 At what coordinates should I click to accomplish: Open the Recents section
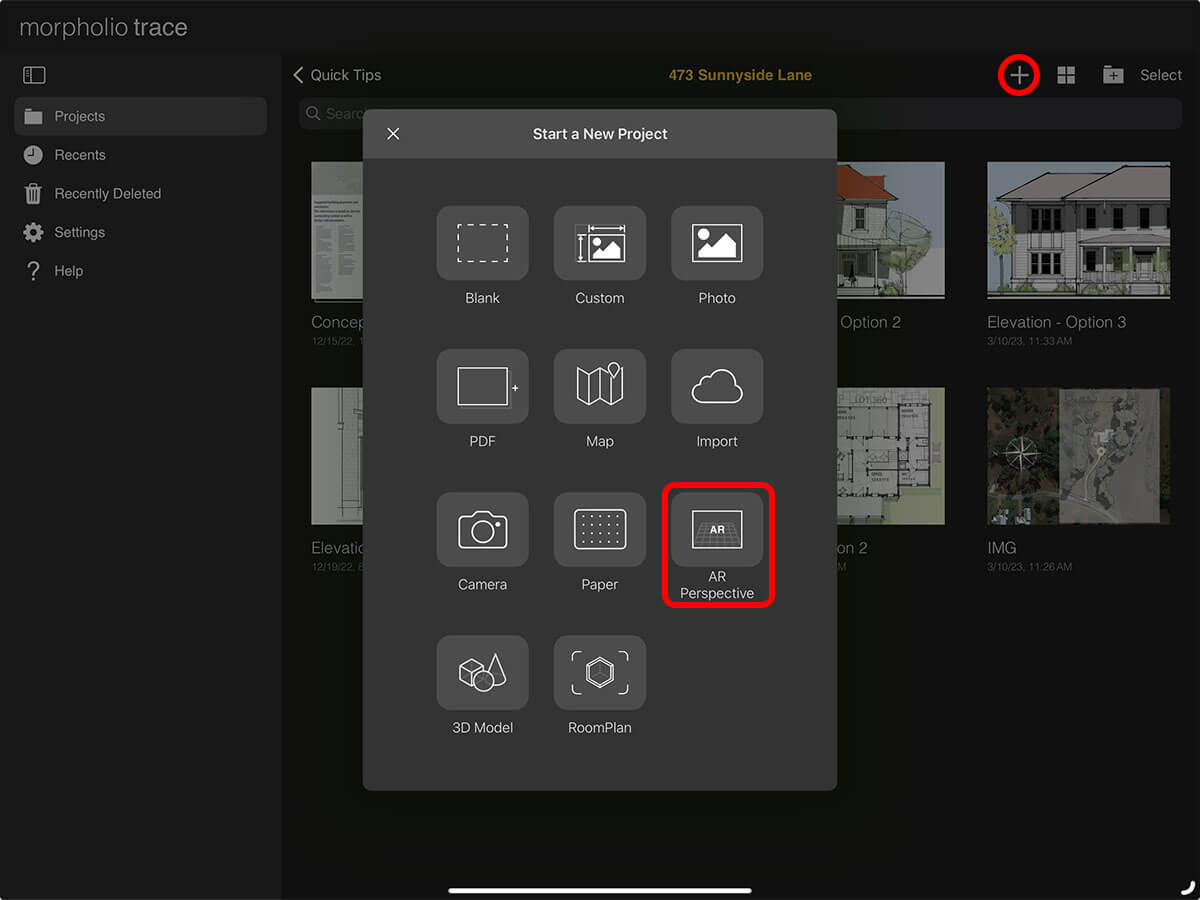coord(81,155)
